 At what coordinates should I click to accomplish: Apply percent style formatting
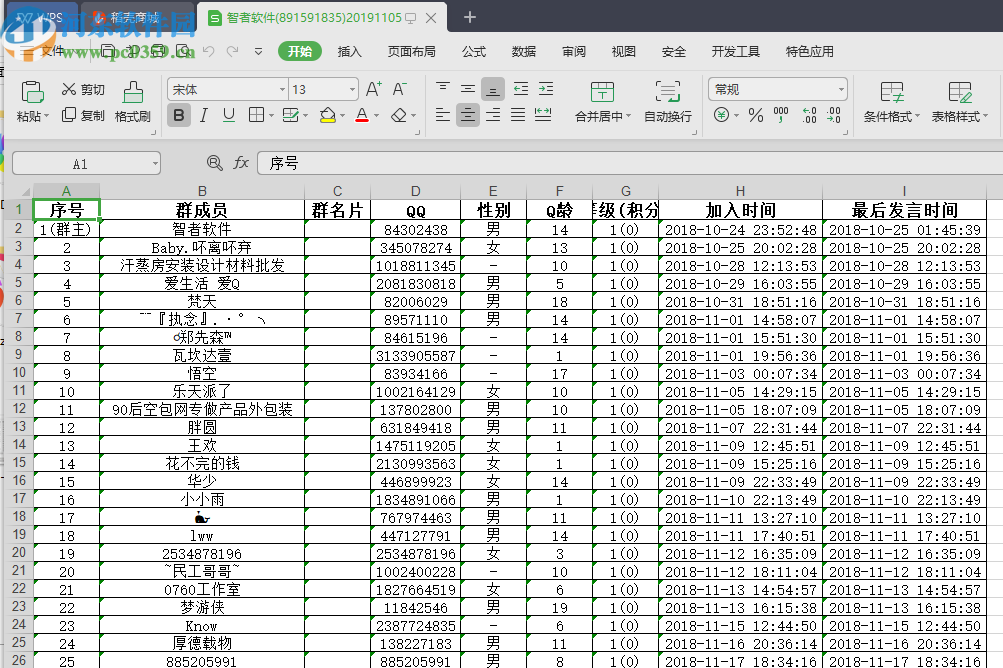point(756,116)
